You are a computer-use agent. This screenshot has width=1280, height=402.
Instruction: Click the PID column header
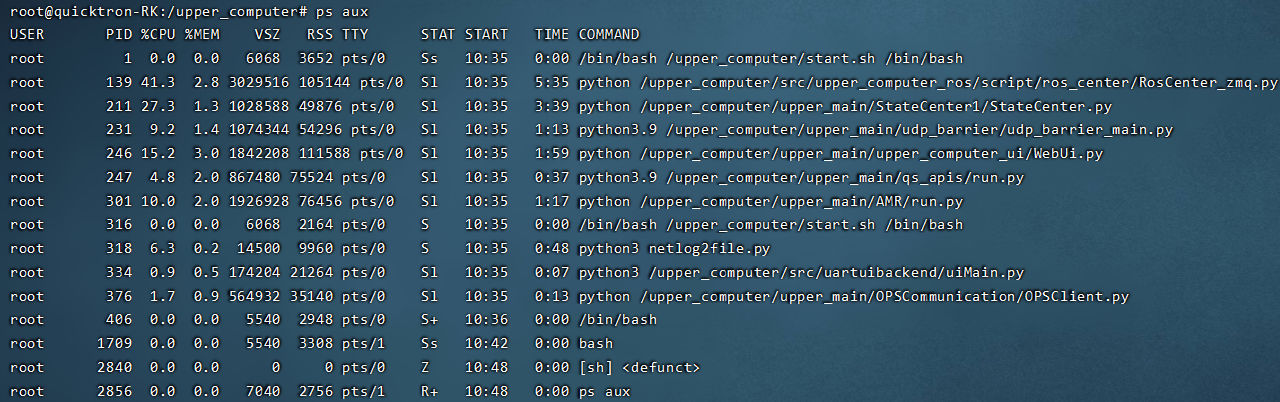coord(118,35)
